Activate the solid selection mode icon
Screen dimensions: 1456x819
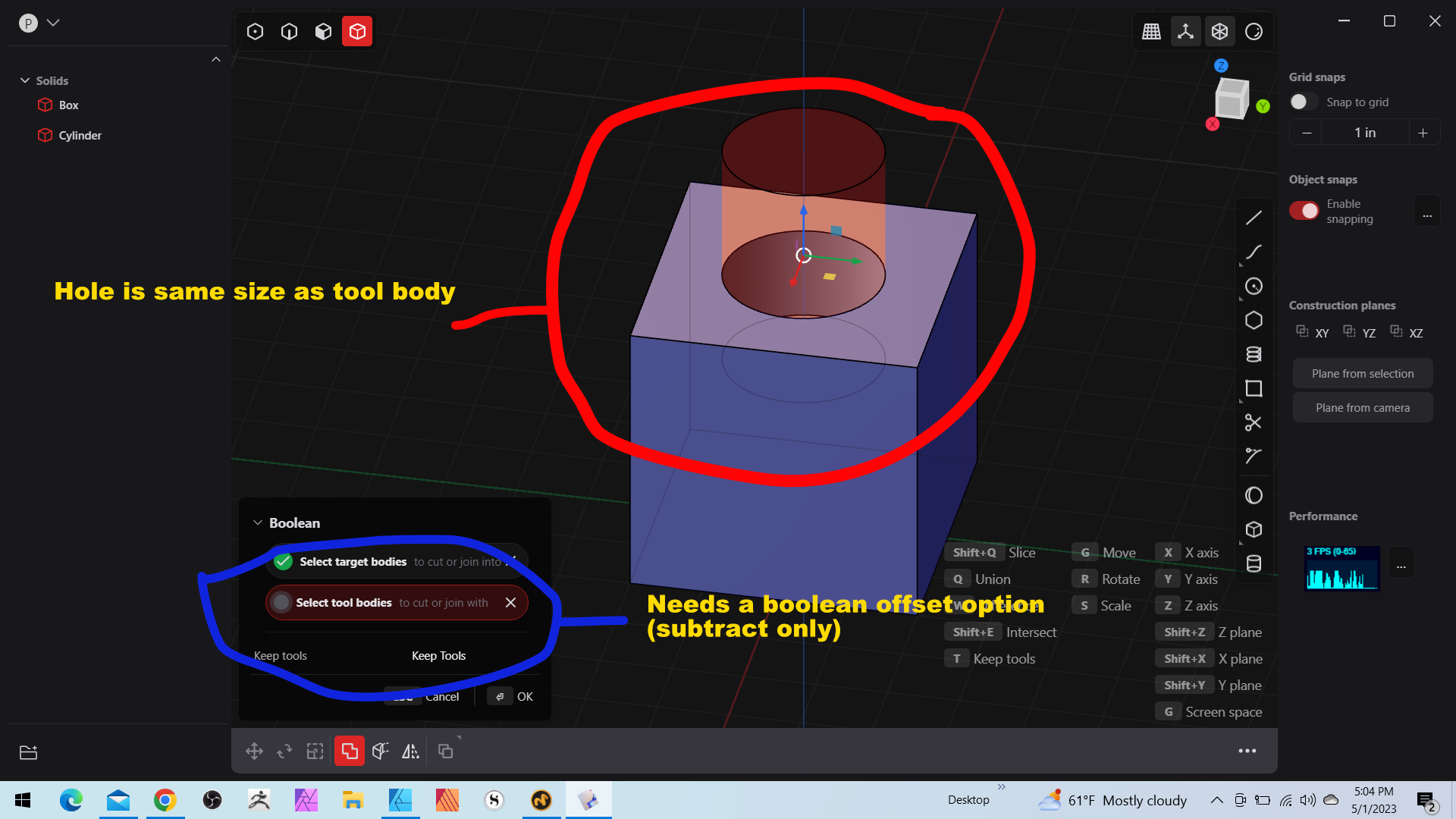pyautogui.click(x=357, y=32)
